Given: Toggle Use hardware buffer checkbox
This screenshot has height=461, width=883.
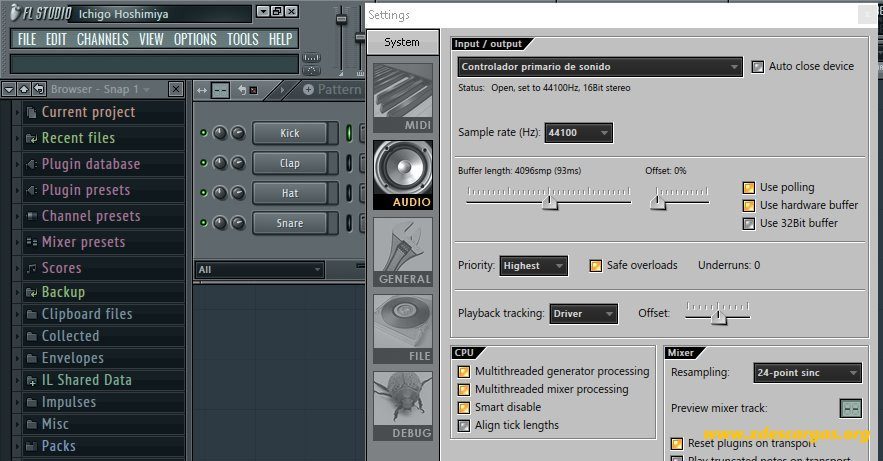Looking at the screenshot, I should coord(748,205).
